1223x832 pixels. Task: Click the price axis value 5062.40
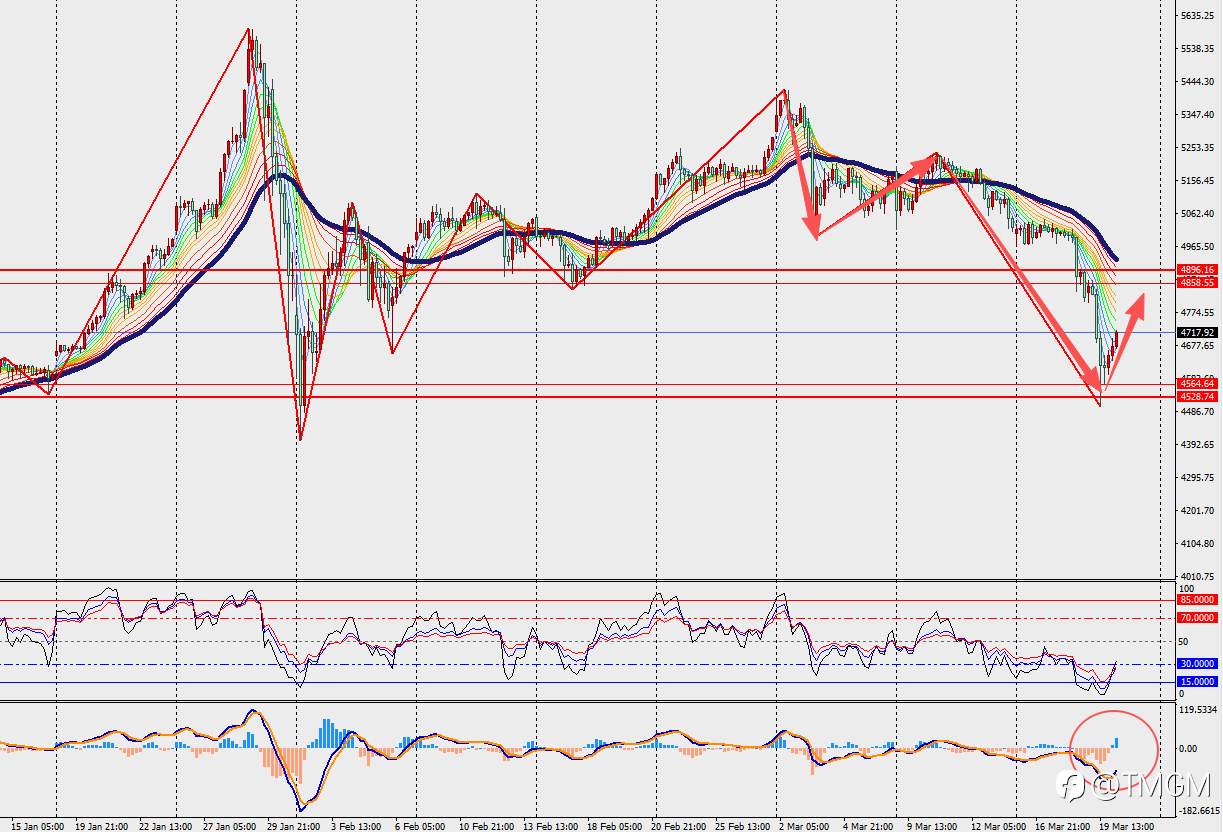click(1197, 214)
